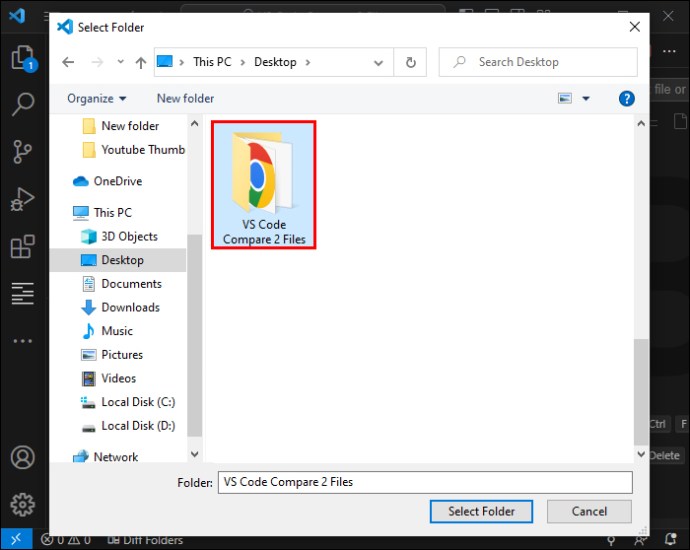Screen dimensions: 690x550
Task: Open the Diff Folders activity icon with lines
Action: click(22, 293)
